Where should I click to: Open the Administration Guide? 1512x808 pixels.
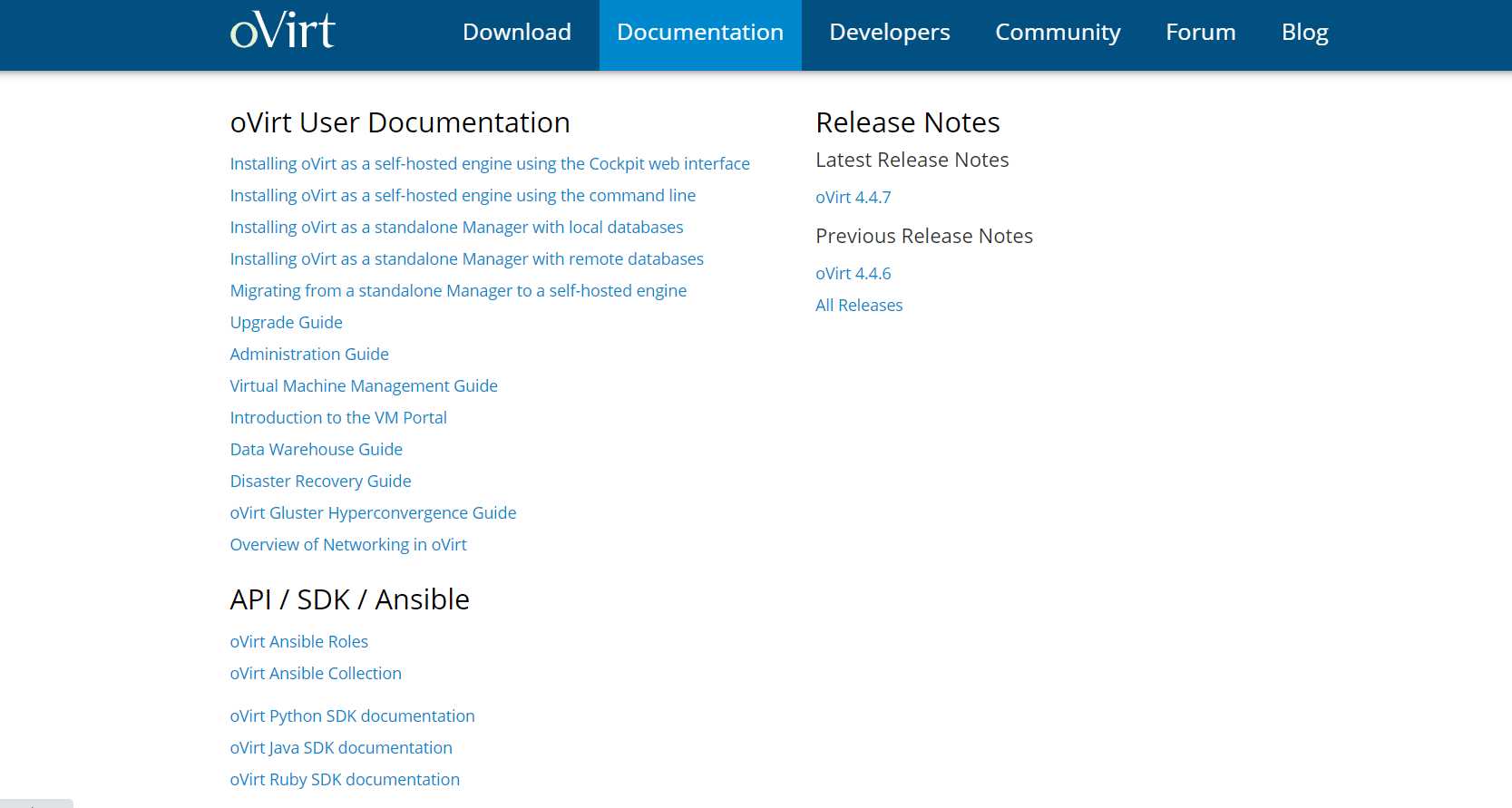tap(309, 355)
